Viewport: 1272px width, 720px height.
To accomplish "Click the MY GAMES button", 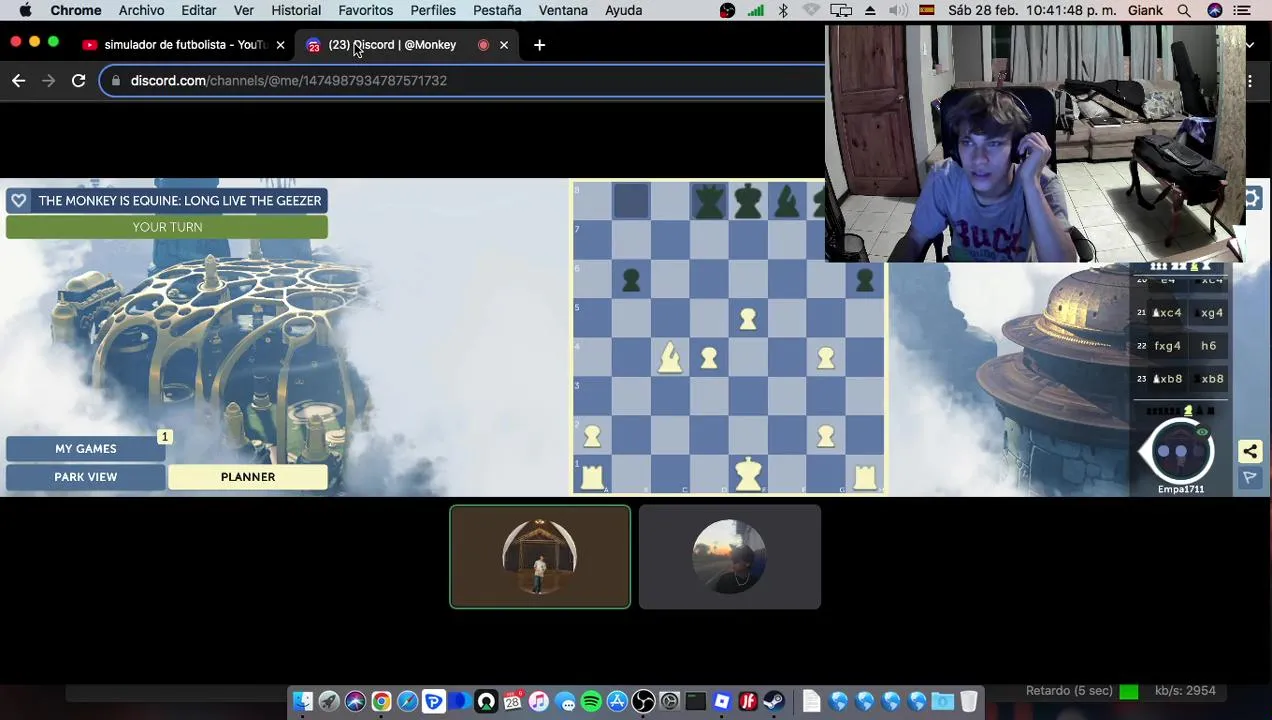I will pos(86,450).
